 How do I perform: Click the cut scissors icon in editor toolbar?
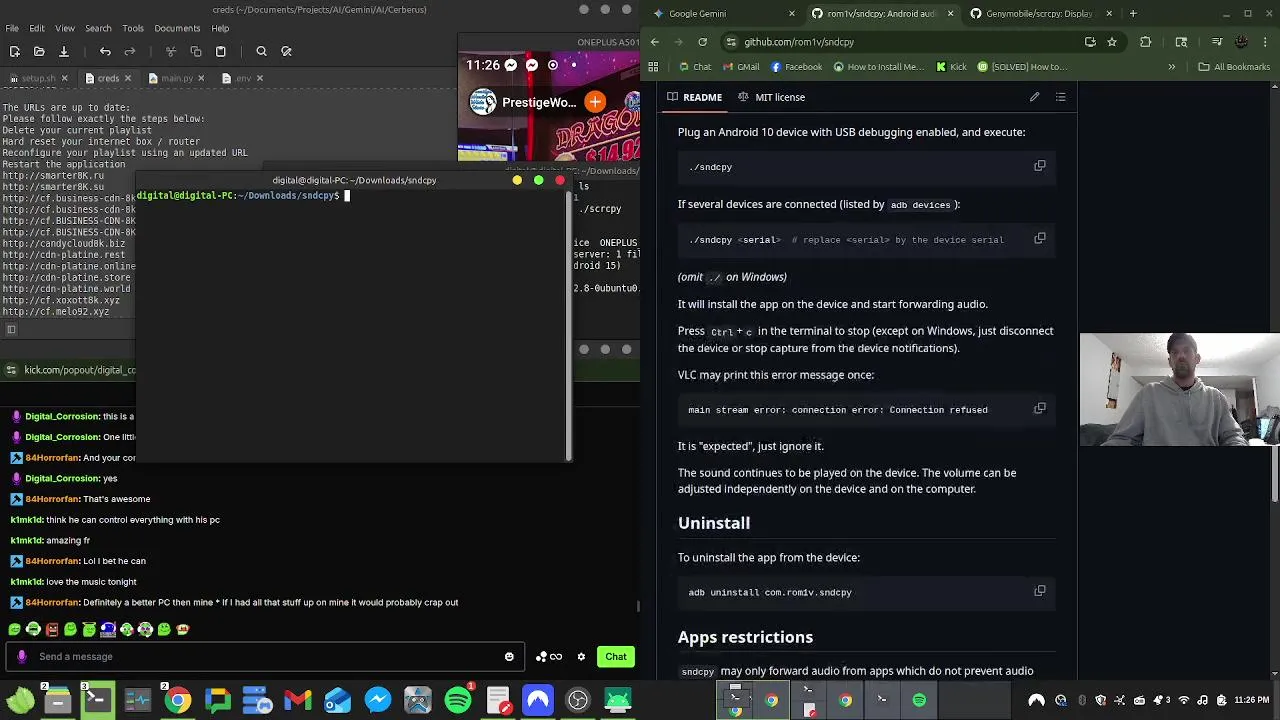[171, 51]
